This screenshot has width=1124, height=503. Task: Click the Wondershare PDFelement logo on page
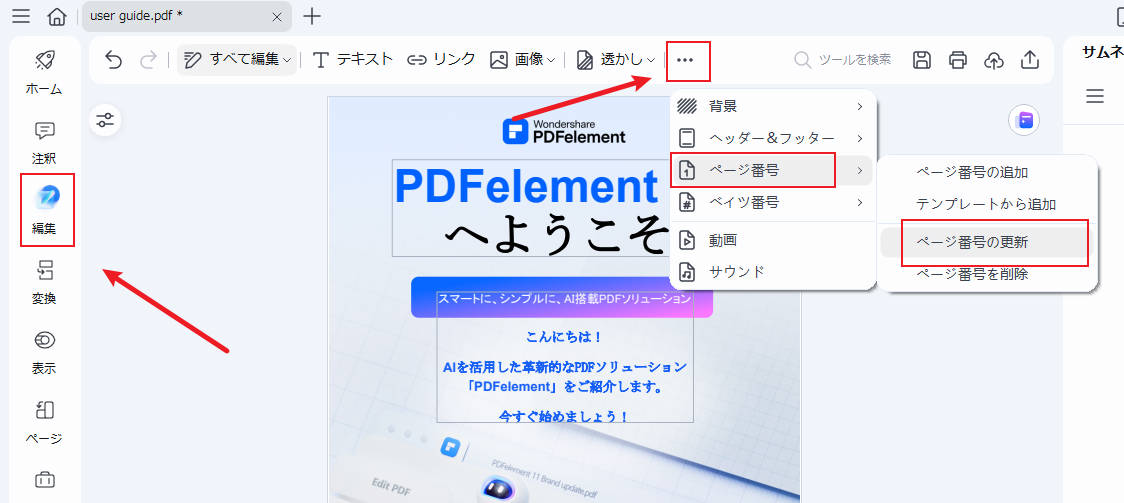(564, 130)
